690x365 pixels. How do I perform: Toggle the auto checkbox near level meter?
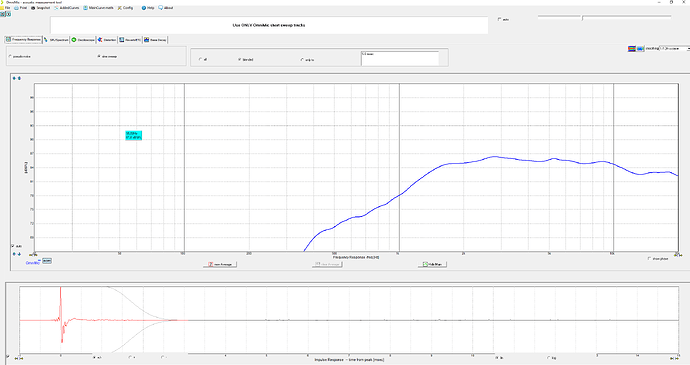tap(503, 19)
